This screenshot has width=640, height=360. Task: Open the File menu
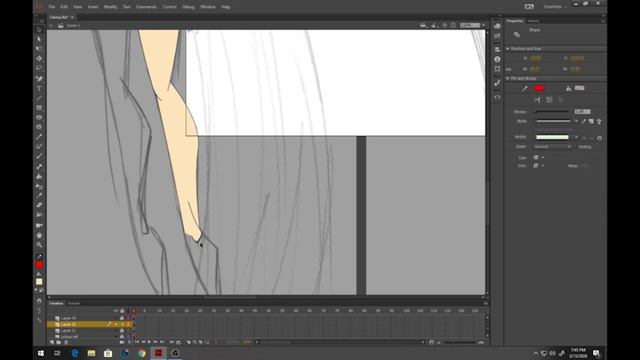click(51, 7)
